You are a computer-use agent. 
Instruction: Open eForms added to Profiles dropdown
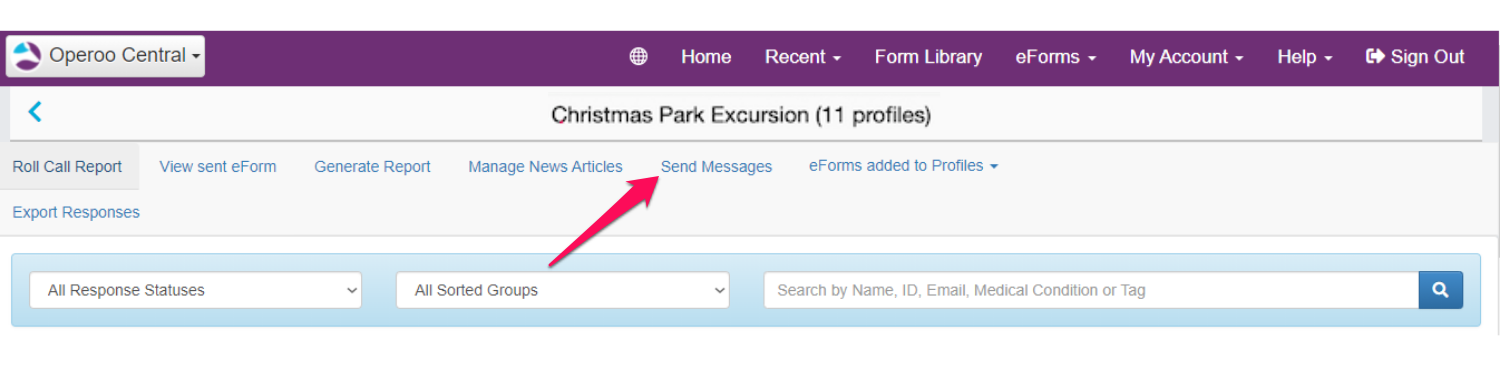(x=903, y=166)
